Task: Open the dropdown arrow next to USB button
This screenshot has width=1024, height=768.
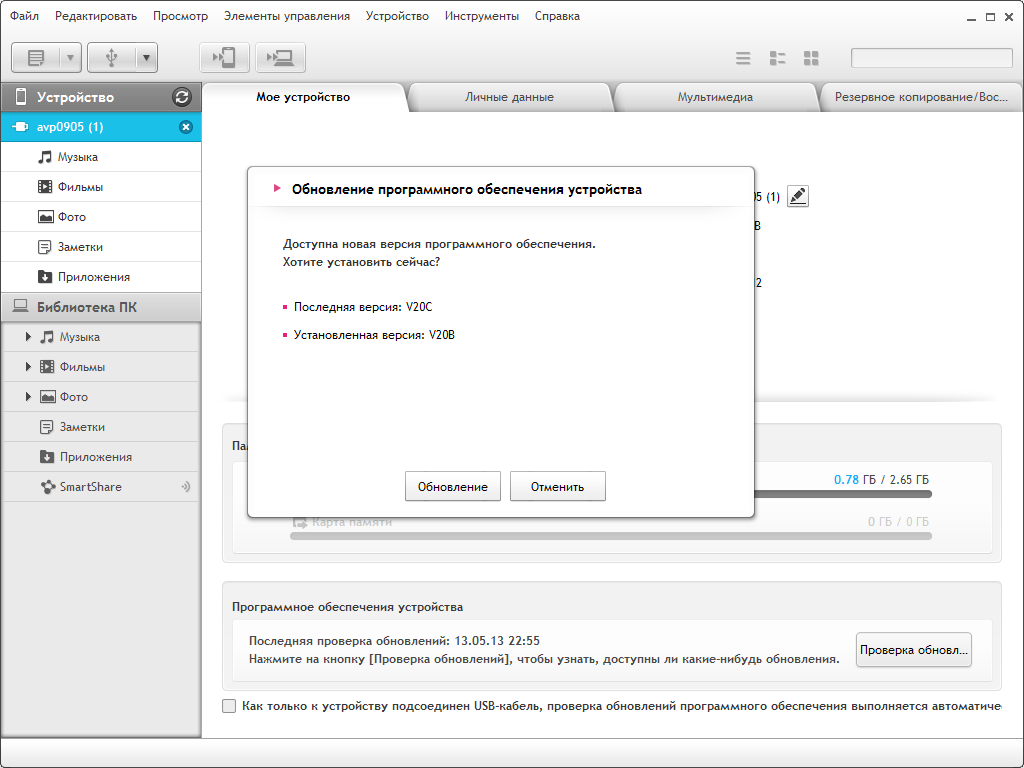Action: point(146,58)
